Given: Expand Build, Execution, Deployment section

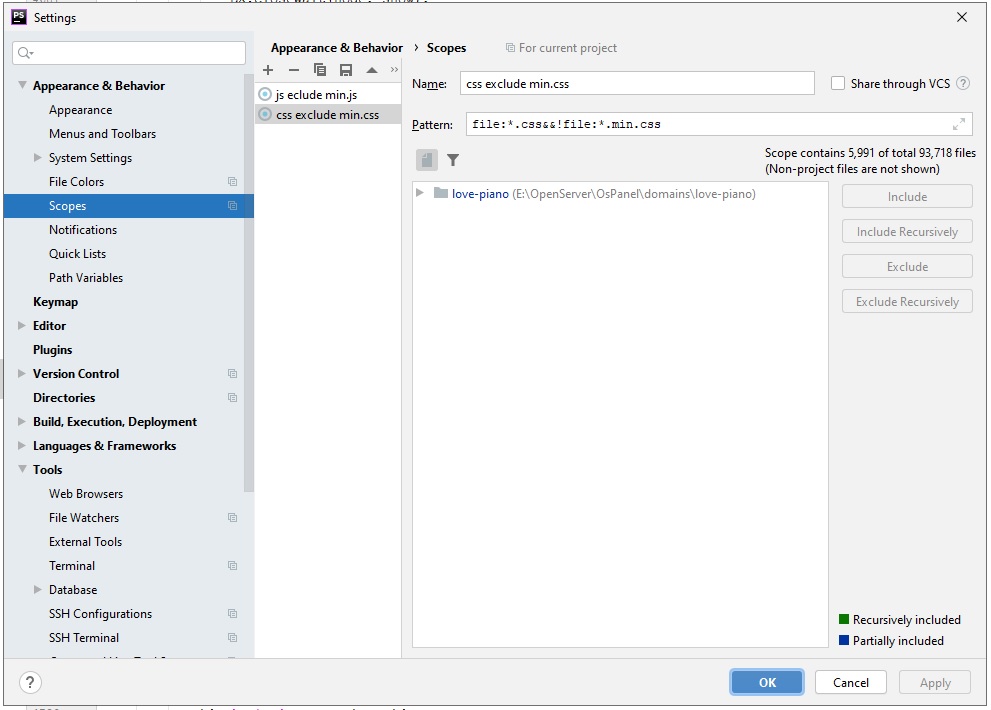Looking at the screenshot, I should (x=21, y=422).
